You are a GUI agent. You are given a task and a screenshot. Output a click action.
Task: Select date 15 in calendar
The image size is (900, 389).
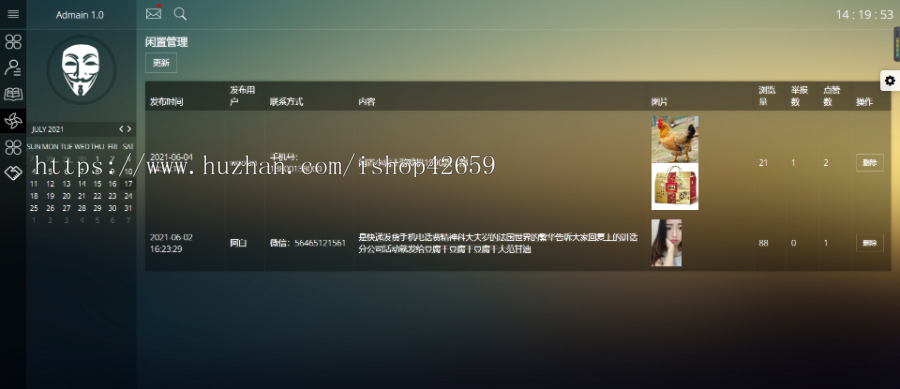click(x=98, y=184)
